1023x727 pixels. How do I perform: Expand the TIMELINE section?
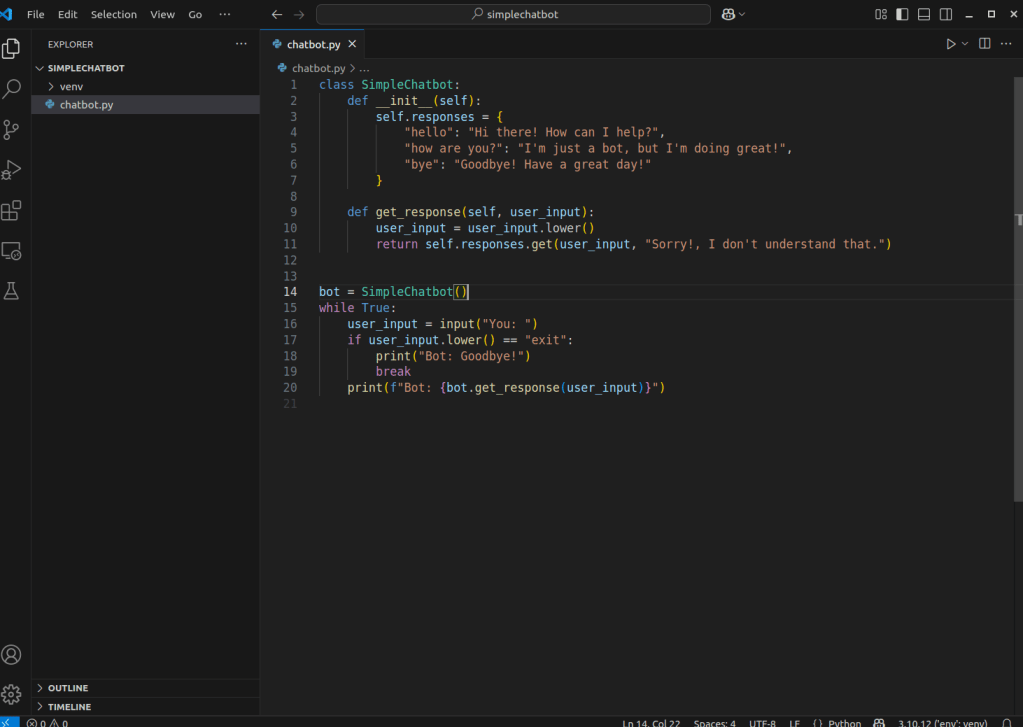[x=69, y=707]
